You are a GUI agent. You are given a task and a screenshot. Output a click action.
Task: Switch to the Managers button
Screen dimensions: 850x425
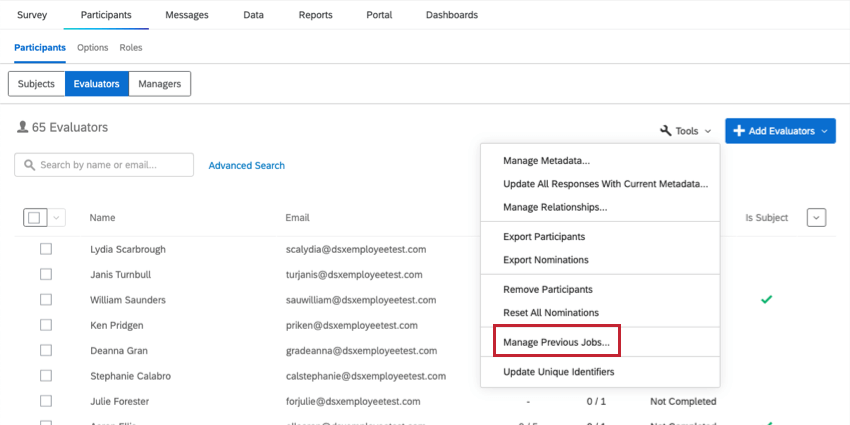click(x=159, y=84)
